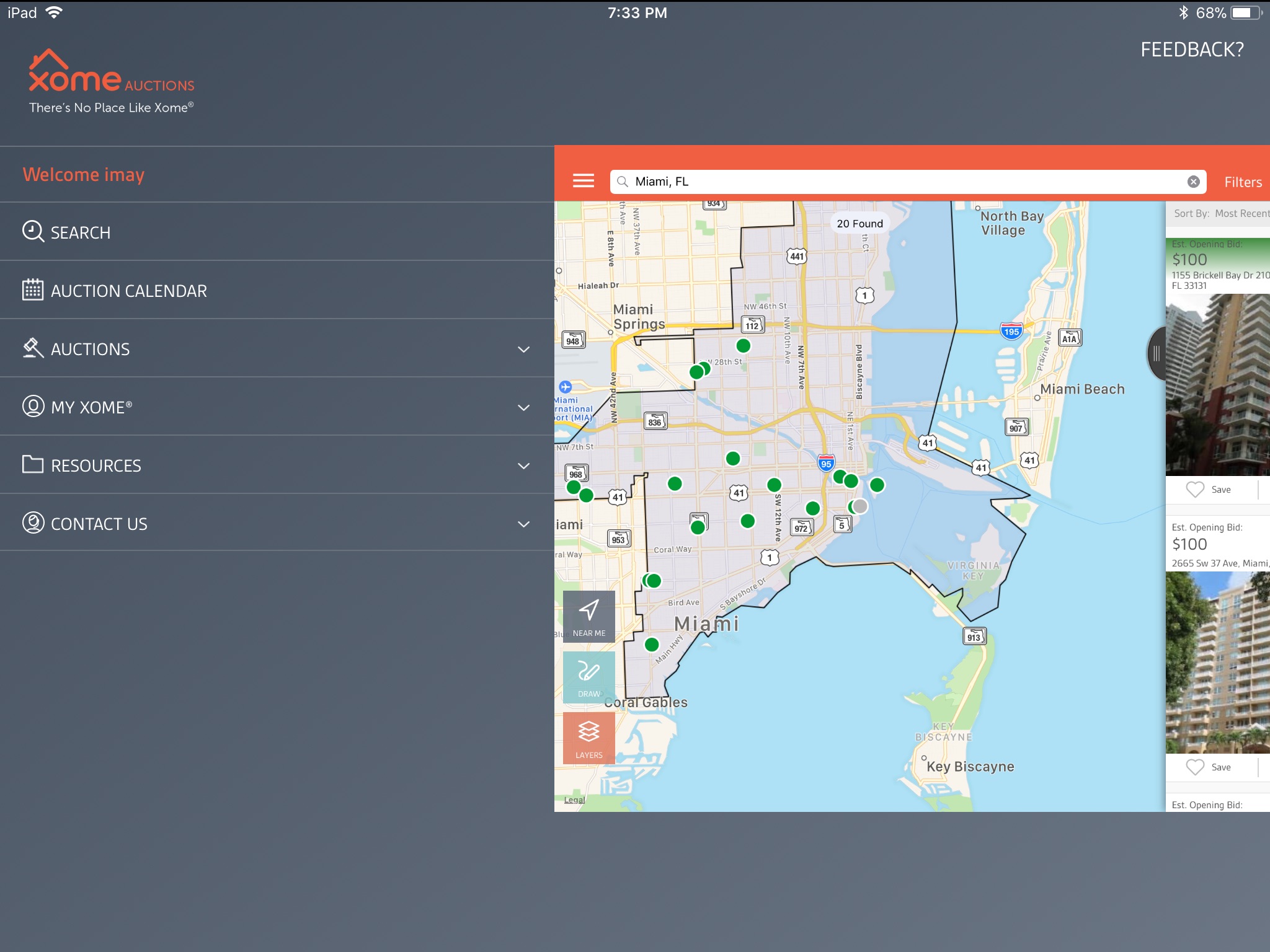The width and height of the screenshot is (1270, 952).
Task: Click the magnifier icon beside SEARCH
Action: point(33,231)
